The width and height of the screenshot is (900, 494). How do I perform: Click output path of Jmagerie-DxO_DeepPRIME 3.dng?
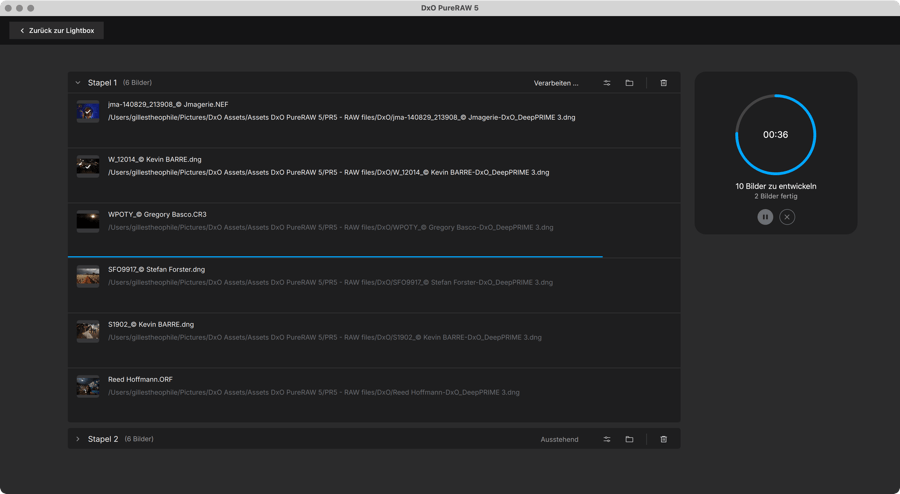pos(342,118)
